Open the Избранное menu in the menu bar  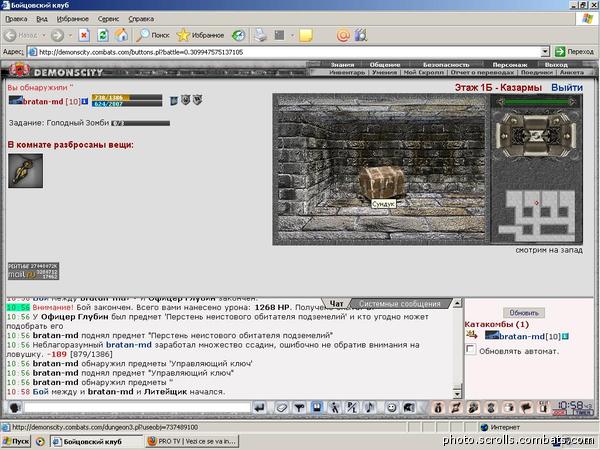[72, 19]
